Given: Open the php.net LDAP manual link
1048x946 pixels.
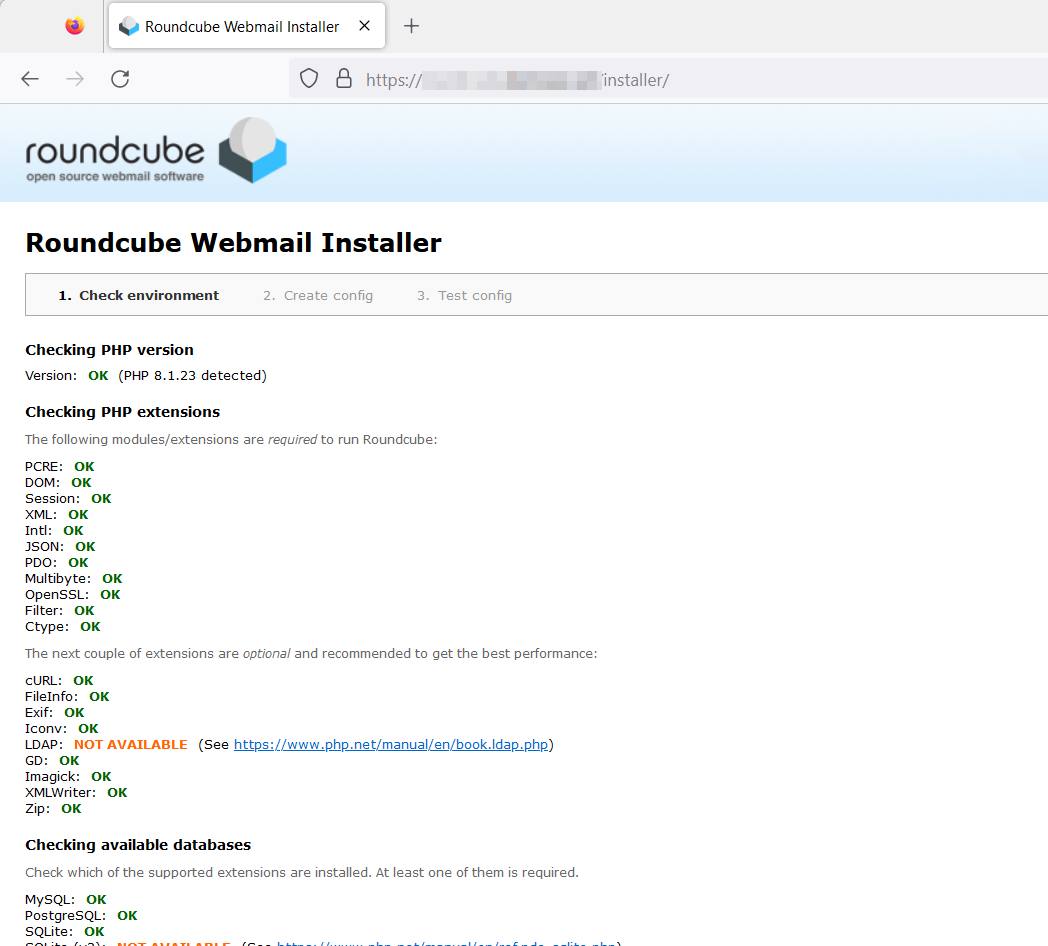Looking at the screenshot, I should coord(391,745).
